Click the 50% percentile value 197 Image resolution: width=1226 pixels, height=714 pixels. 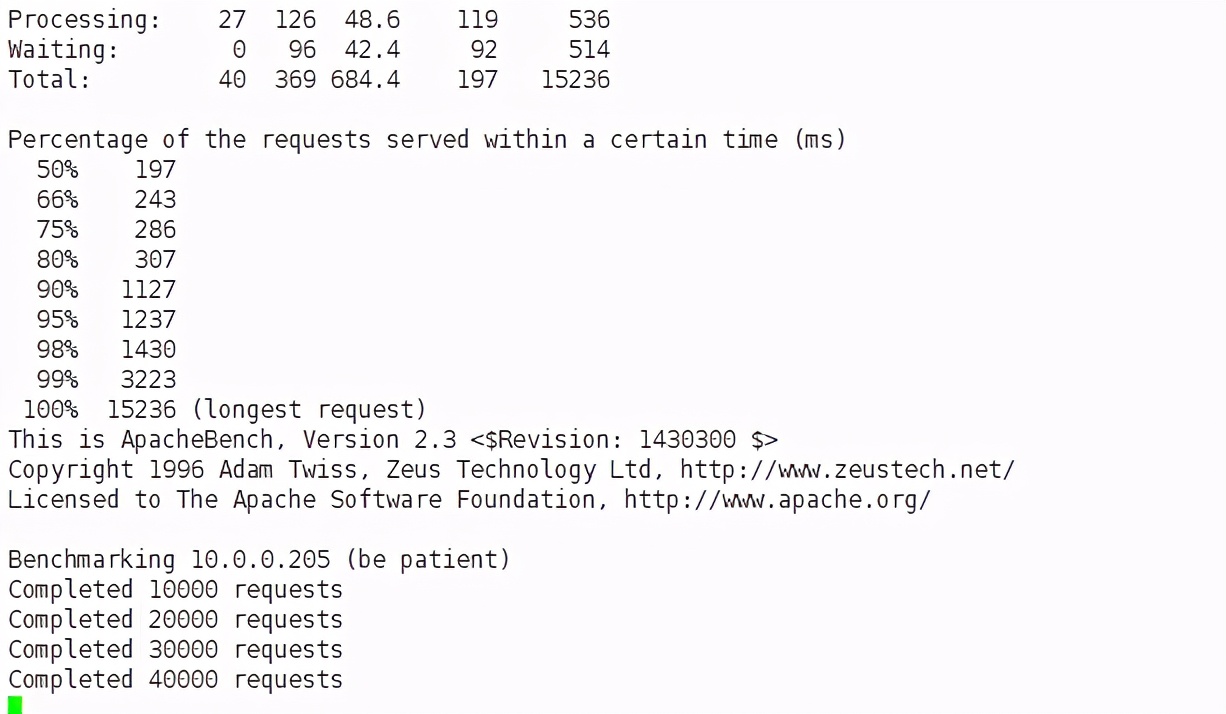[x=155, y=169]
